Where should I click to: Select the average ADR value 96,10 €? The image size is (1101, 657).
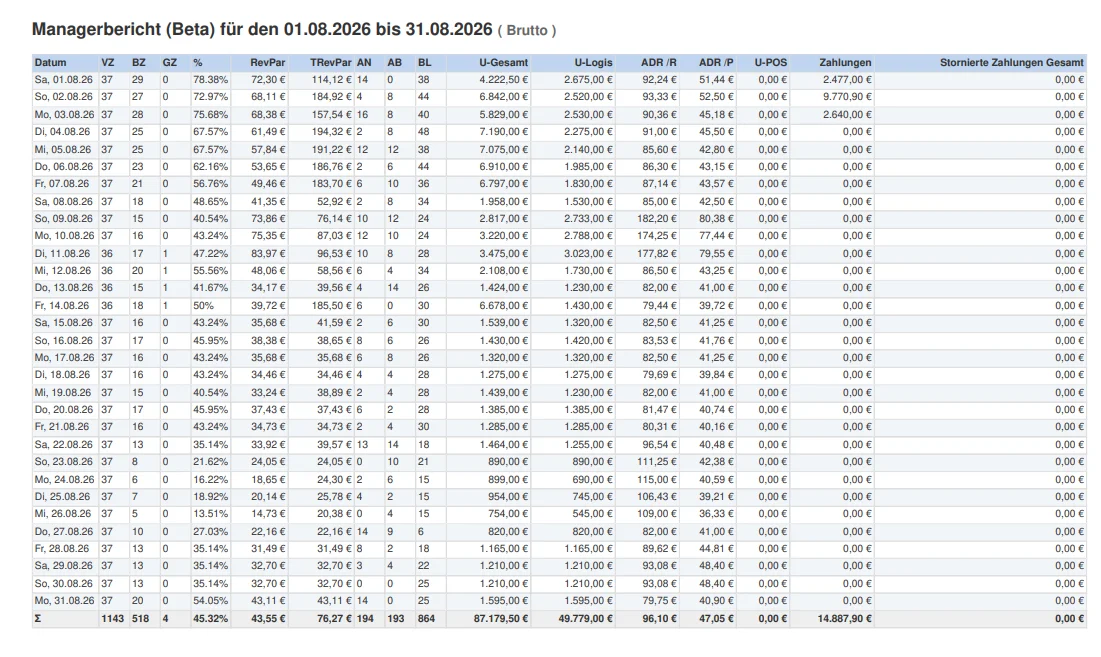tap(659, 618)
